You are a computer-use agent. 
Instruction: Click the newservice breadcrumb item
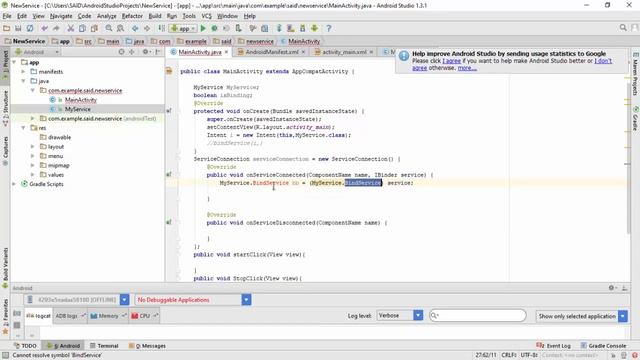pyautogui.click(x=256, y=41)
